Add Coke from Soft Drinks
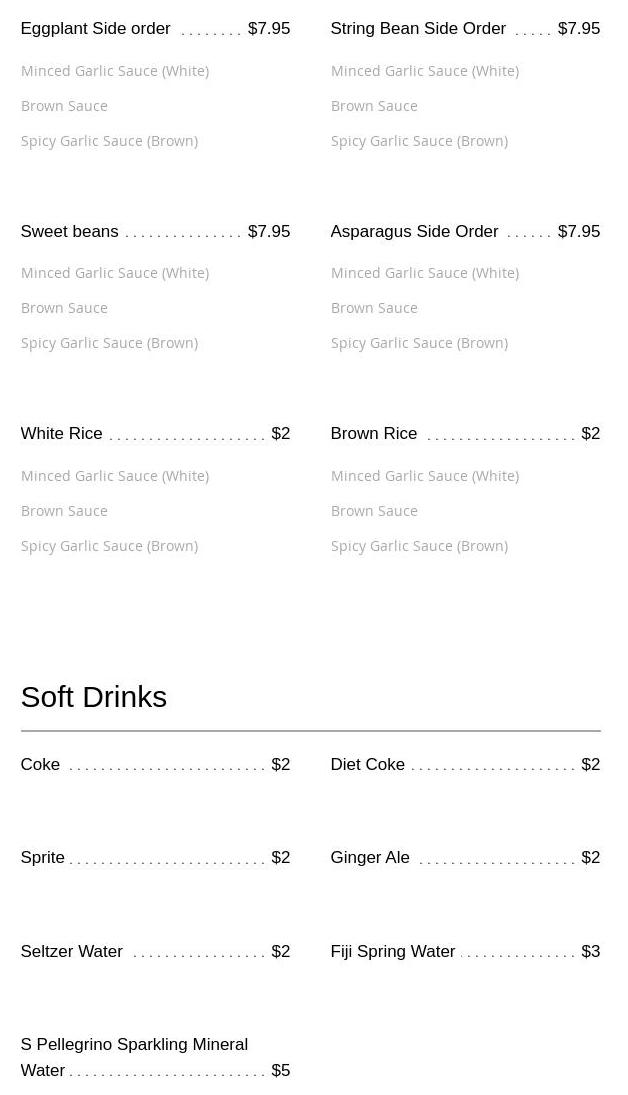Screen dimensions: 628x1095 41,764
